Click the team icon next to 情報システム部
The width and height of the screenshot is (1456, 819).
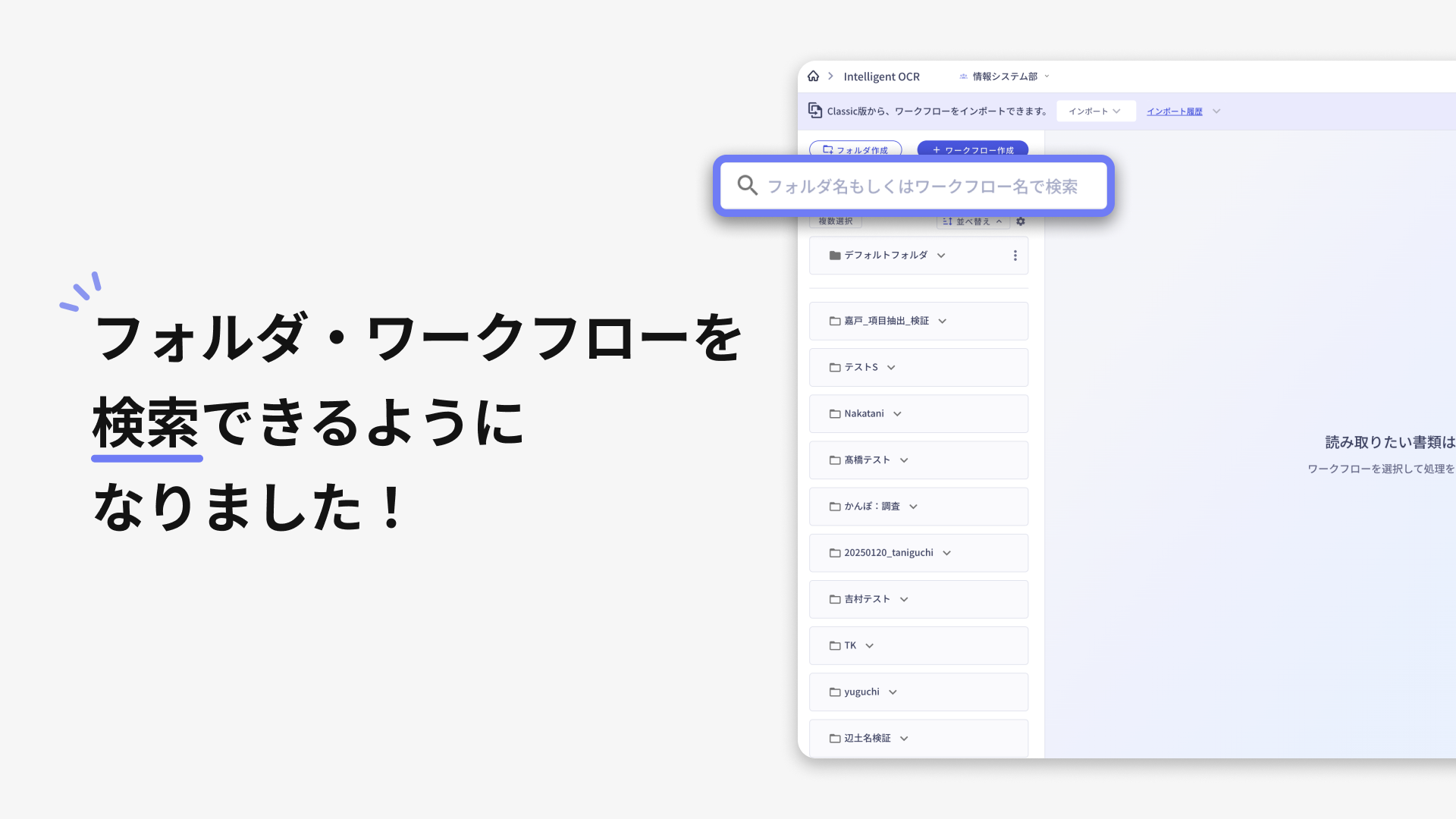tap(962, 76)
